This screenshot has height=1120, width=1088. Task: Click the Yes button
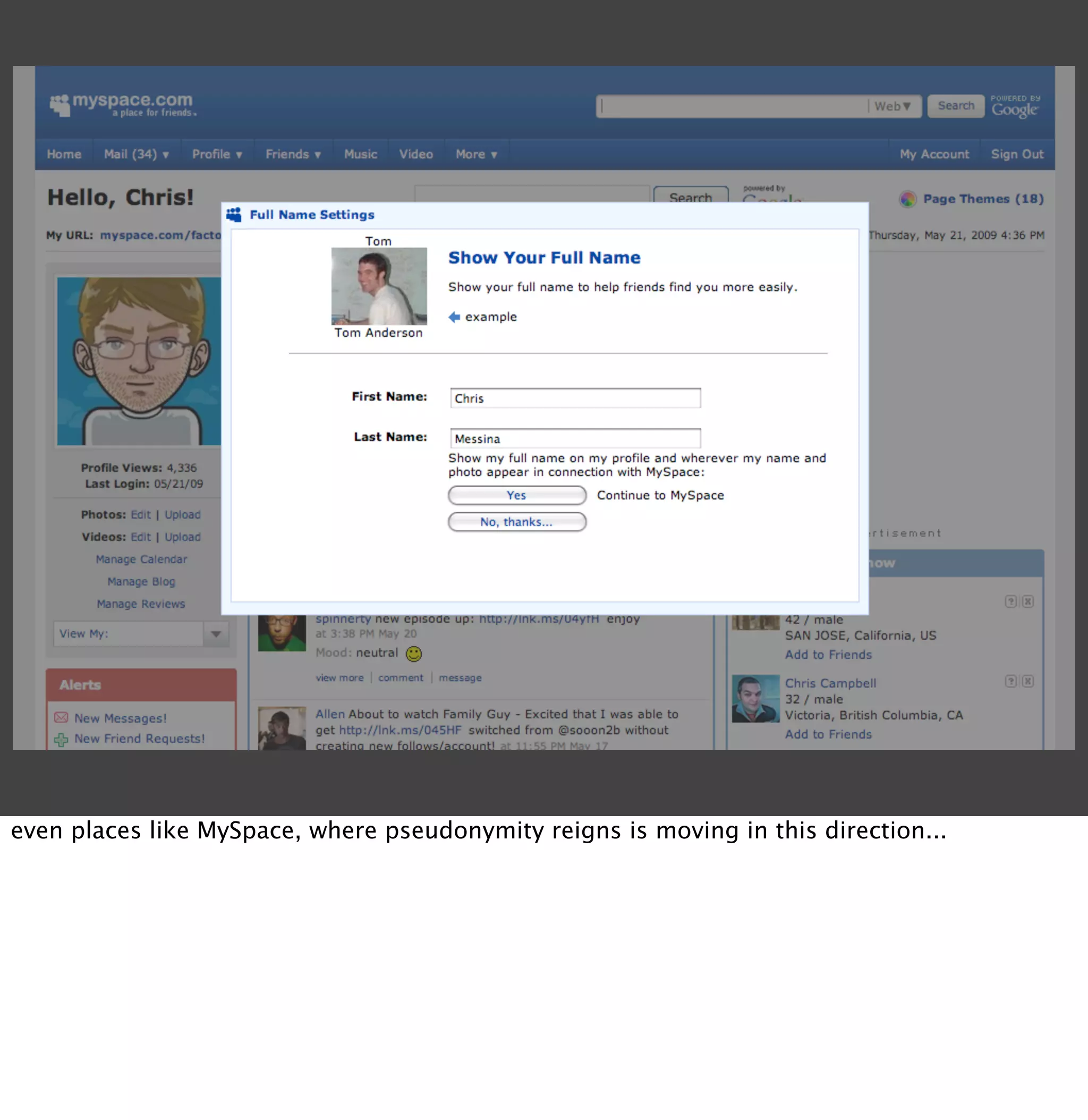pos(517,495)
